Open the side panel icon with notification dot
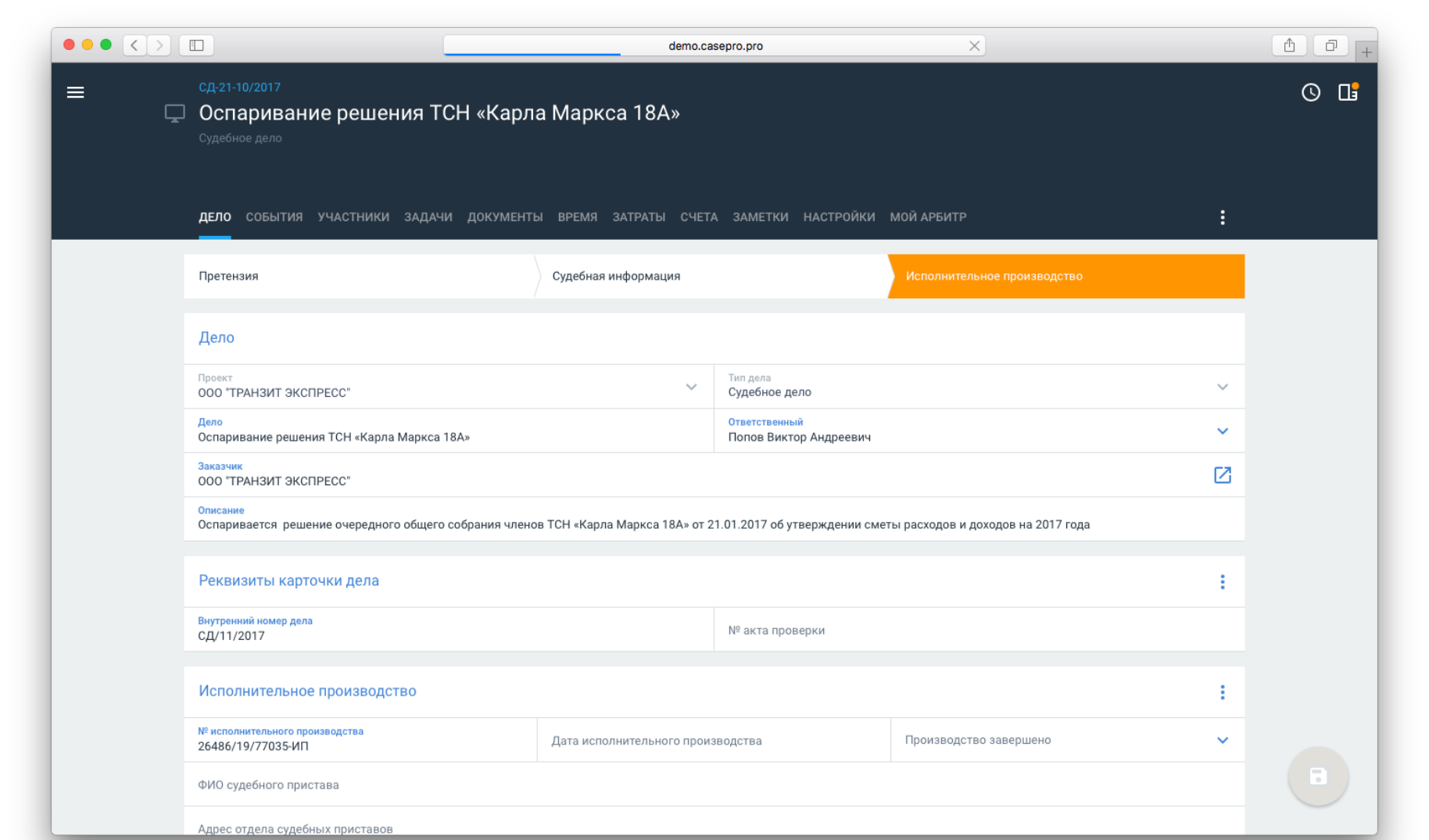The image size is (1429, 840). (1348, 92)
